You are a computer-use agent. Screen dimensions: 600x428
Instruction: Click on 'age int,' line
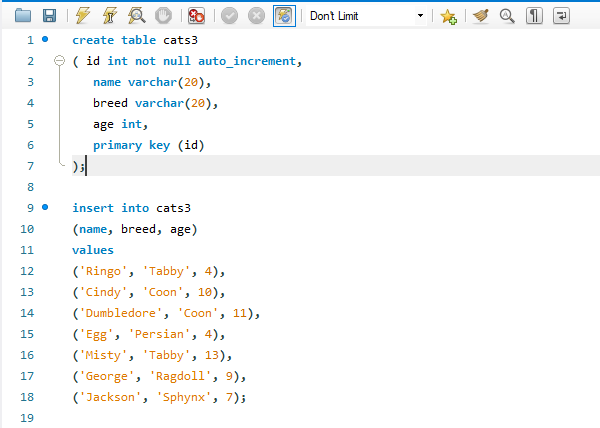coord(120,124)
